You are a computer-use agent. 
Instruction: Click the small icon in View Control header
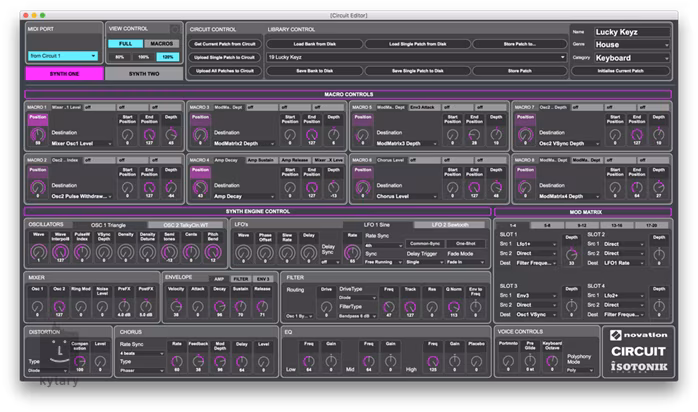(x=174, y=29)
